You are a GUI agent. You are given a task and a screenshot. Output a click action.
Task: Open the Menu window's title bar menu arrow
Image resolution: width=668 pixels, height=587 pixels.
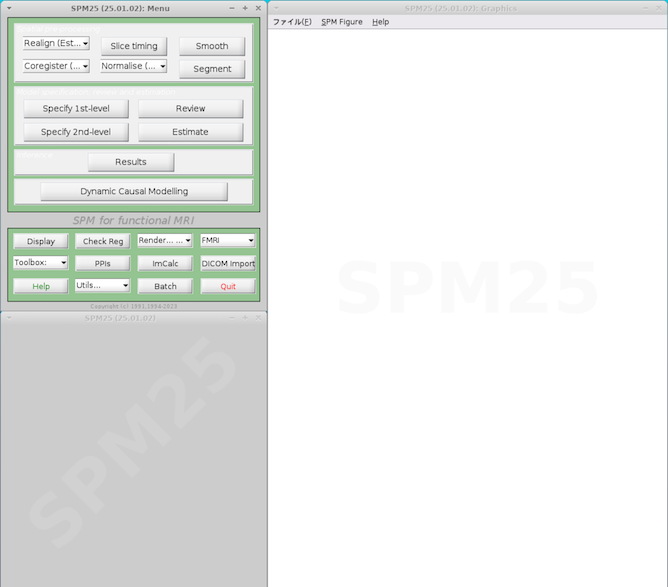tap(9, 8)
